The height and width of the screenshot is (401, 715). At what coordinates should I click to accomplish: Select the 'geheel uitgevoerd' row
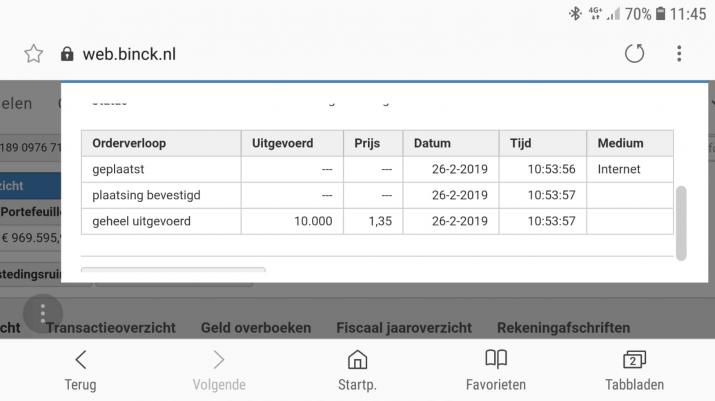click(x=141, y=221)
